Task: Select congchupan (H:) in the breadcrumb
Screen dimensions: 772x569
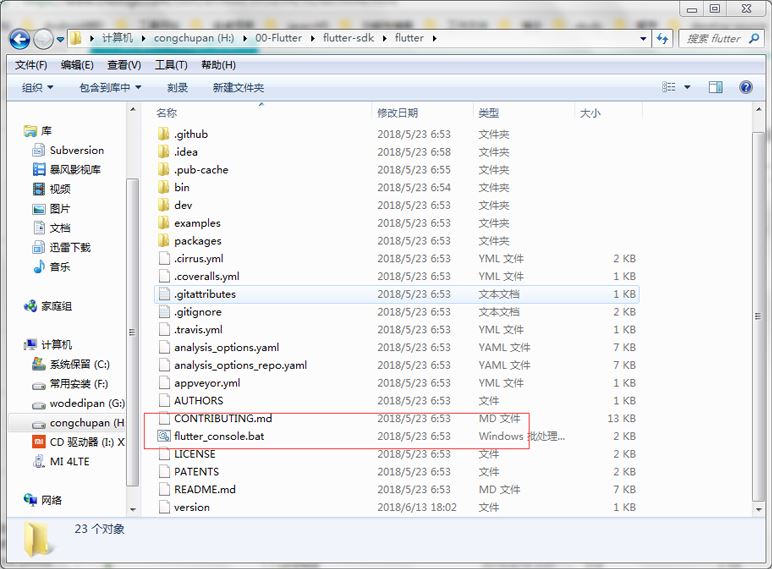Action: (193, 38)
